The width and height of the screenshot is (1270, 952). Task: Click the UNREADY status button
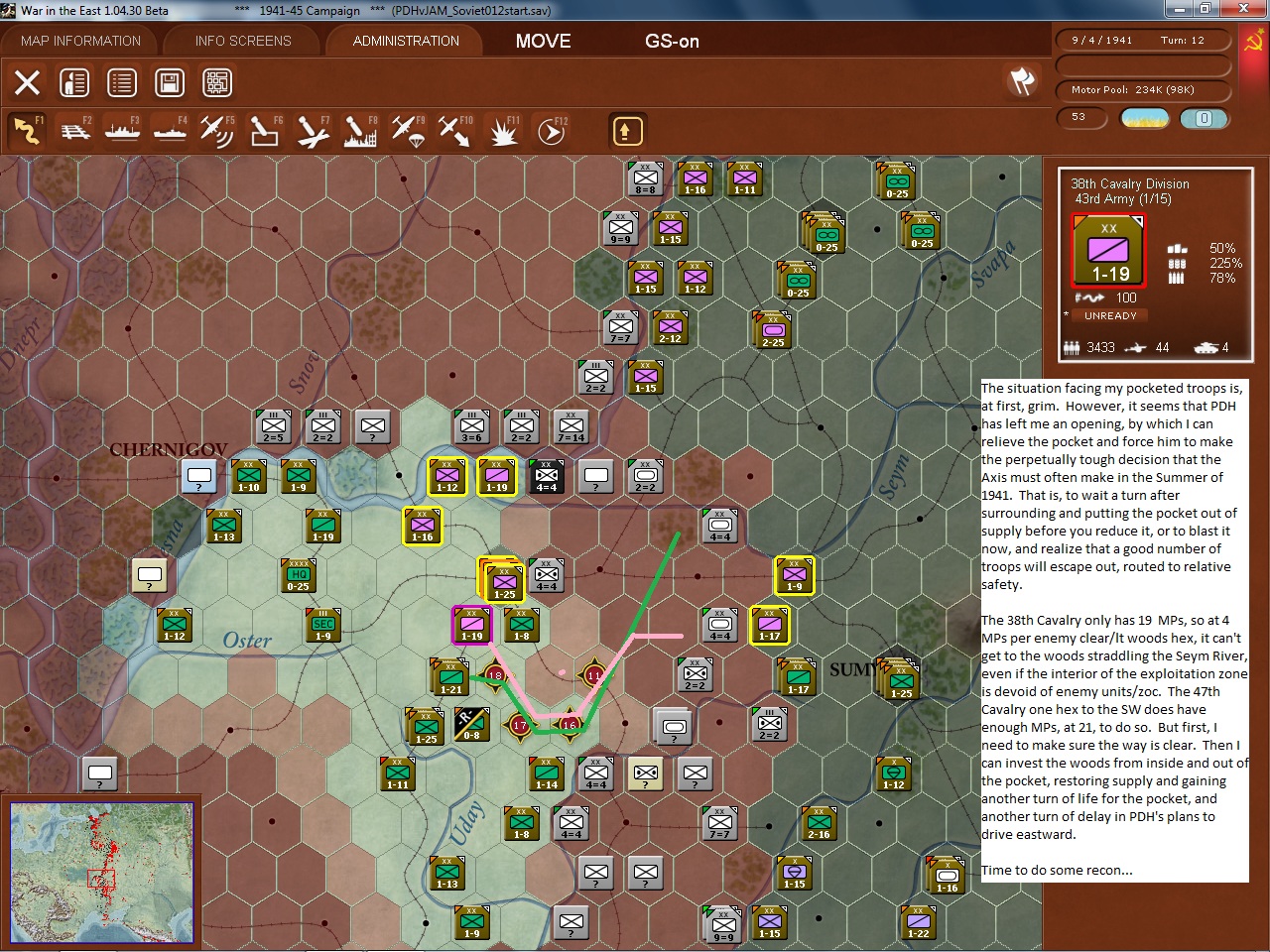[1110, 315]
